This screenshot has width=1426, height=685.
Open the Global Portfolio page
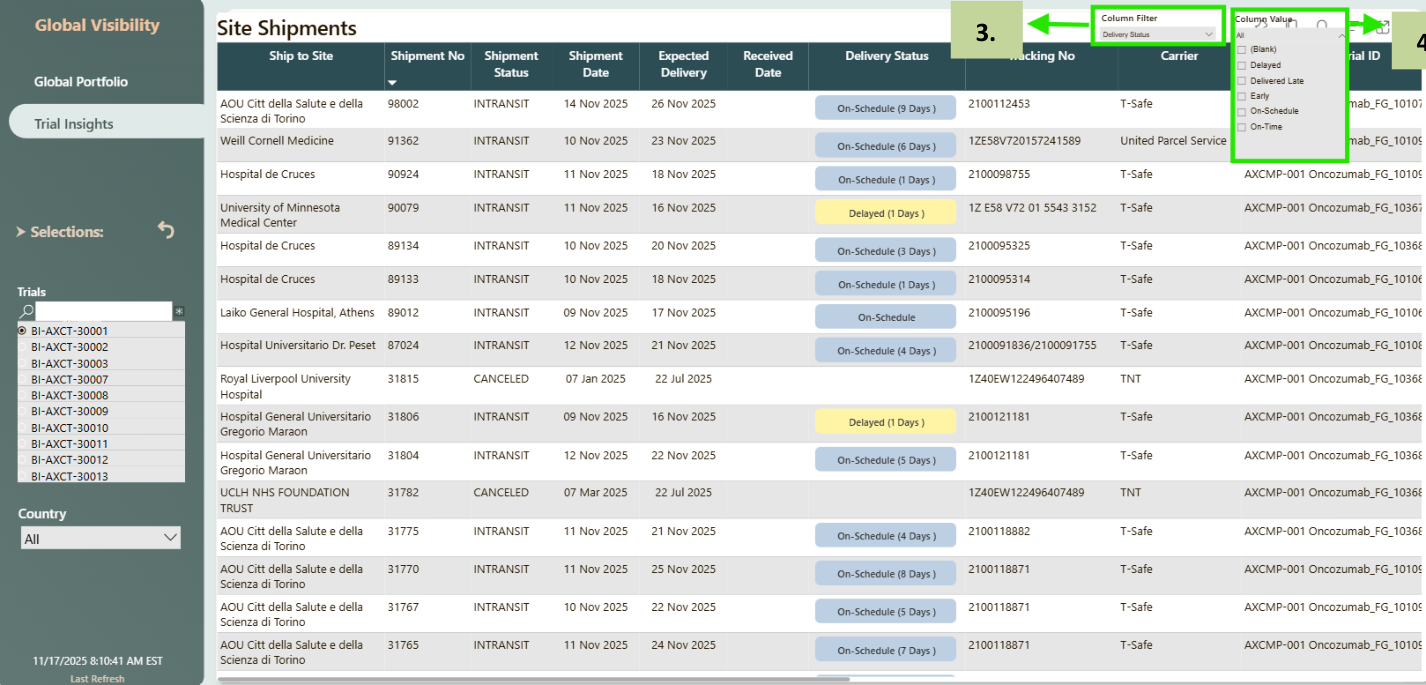pos(81,82)
